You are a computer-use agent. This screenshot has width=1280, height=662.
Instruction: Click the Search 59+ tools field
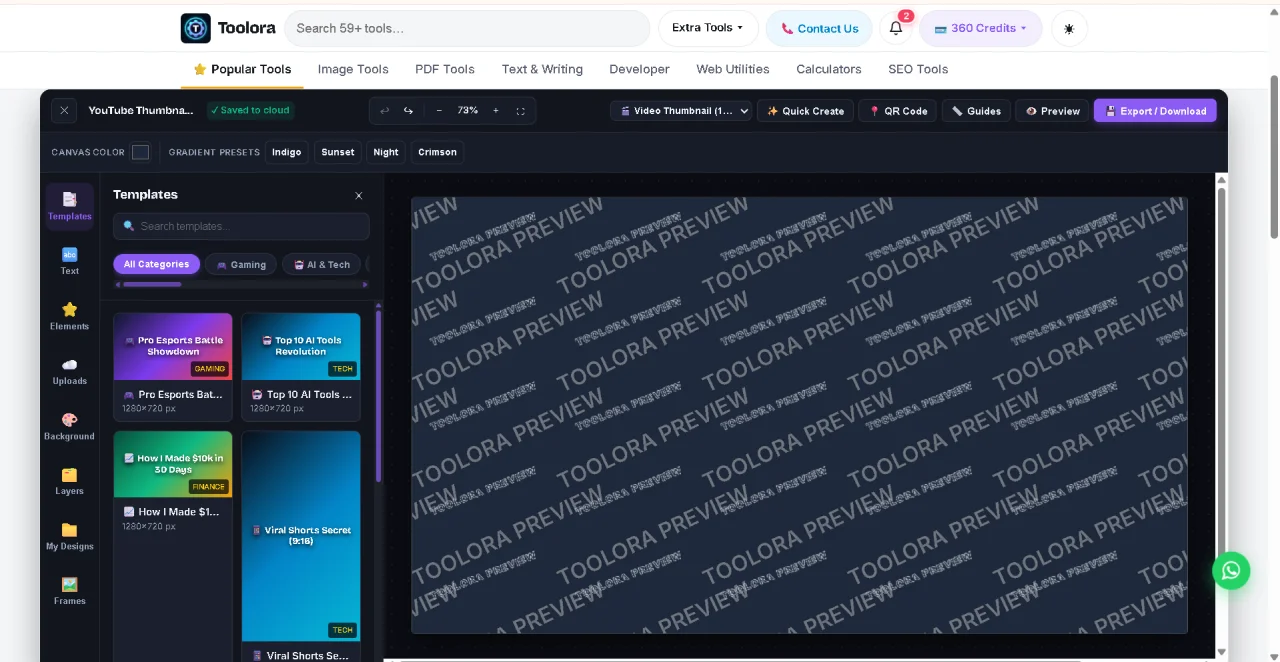tap(467, 28)
